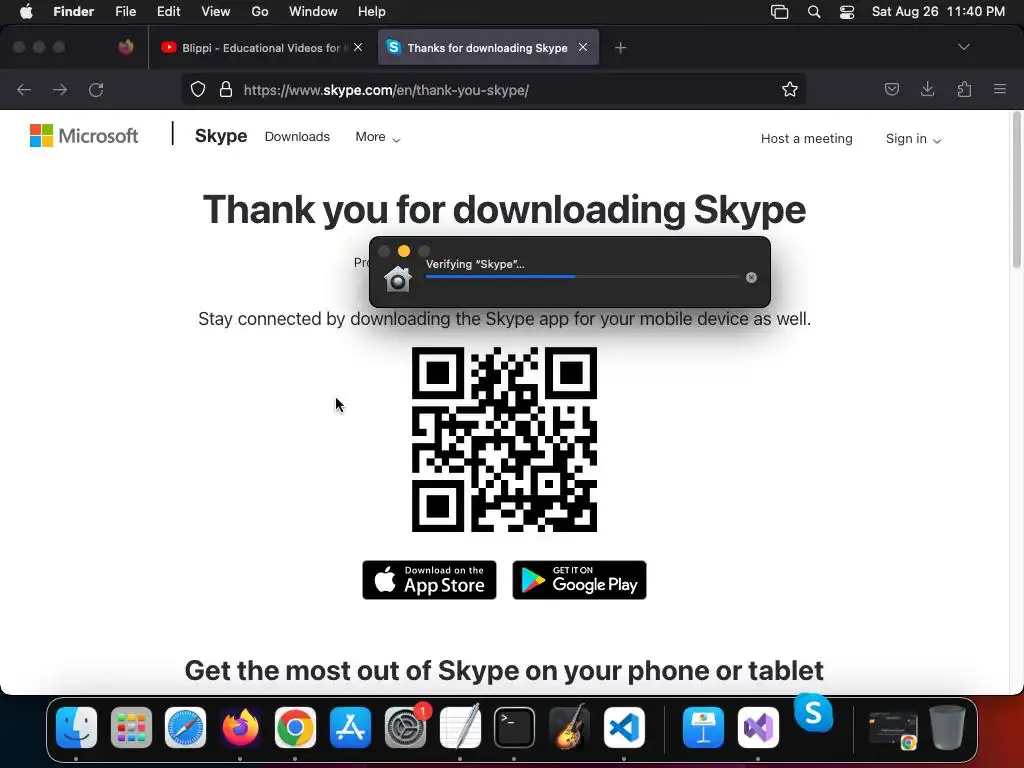1024x768 pixels.
Task: Open TextEdit from the Dock
Action: [x=460, y=728]
